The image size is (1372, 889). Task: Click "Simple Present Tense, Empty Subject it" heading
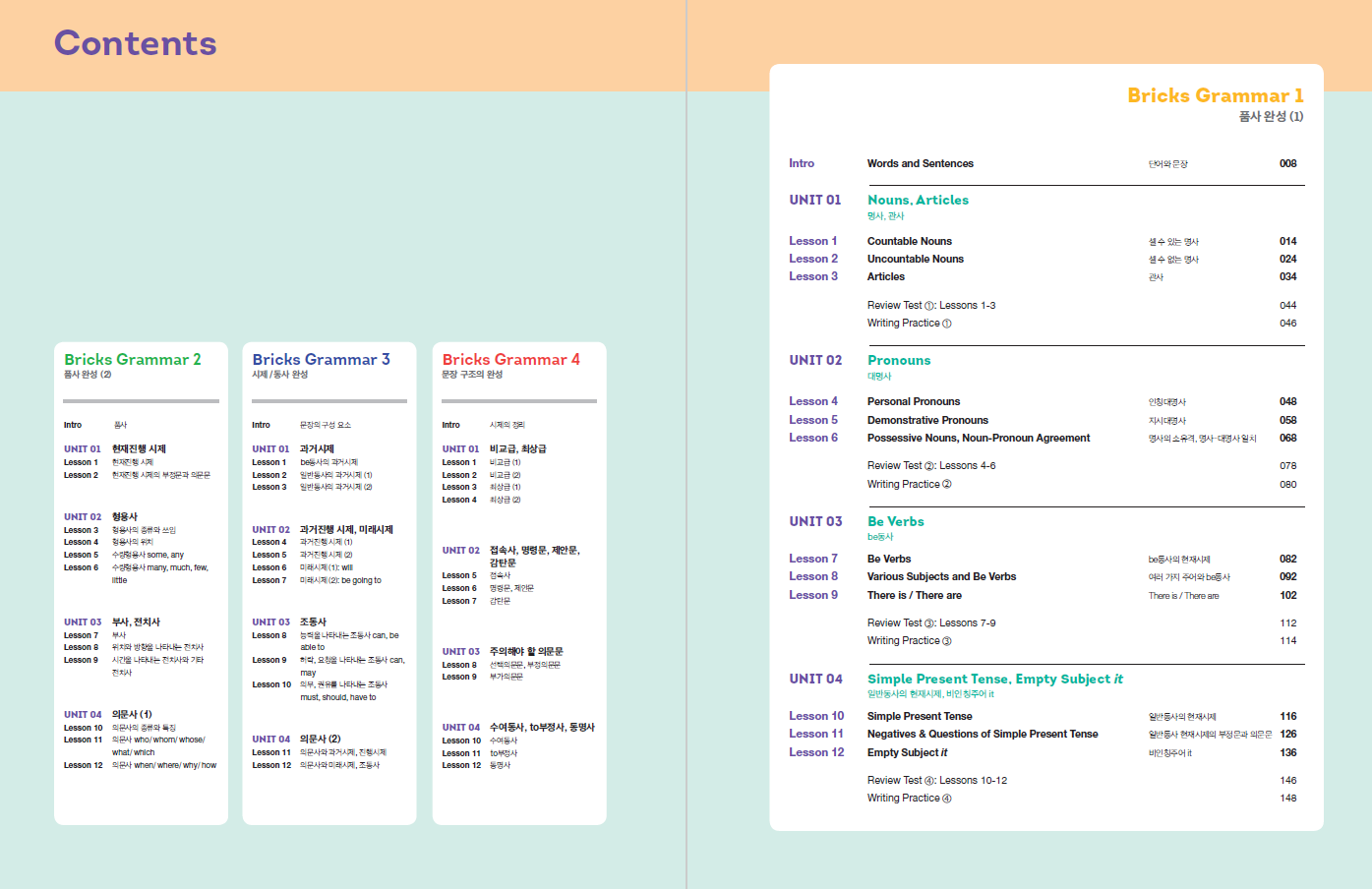pos(994,679)
